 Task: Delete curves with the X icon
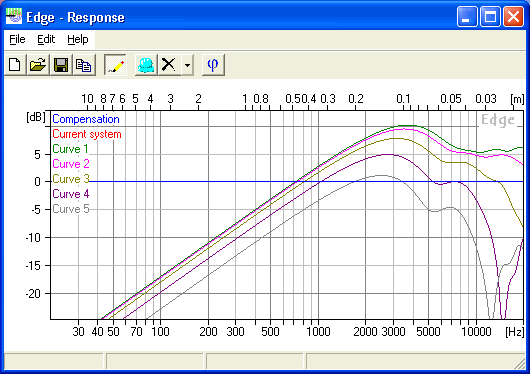169,65
